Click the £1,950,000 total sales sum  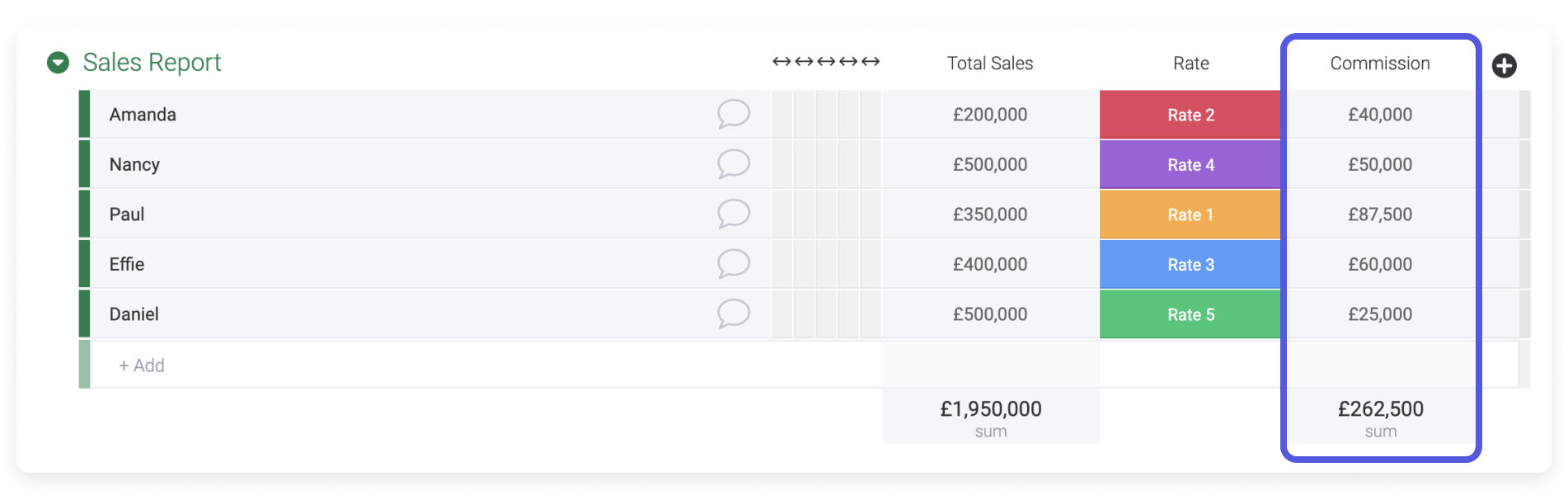click(991, 417)
